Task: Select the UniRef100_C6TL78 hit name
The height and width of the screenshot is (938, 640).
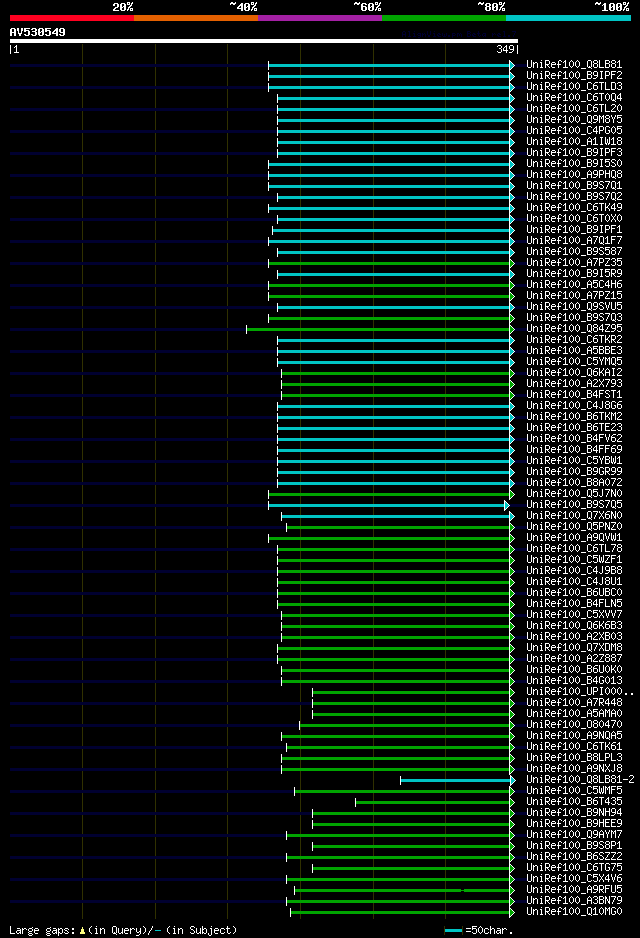Action: pyautogui.click(x=574, y=548)
